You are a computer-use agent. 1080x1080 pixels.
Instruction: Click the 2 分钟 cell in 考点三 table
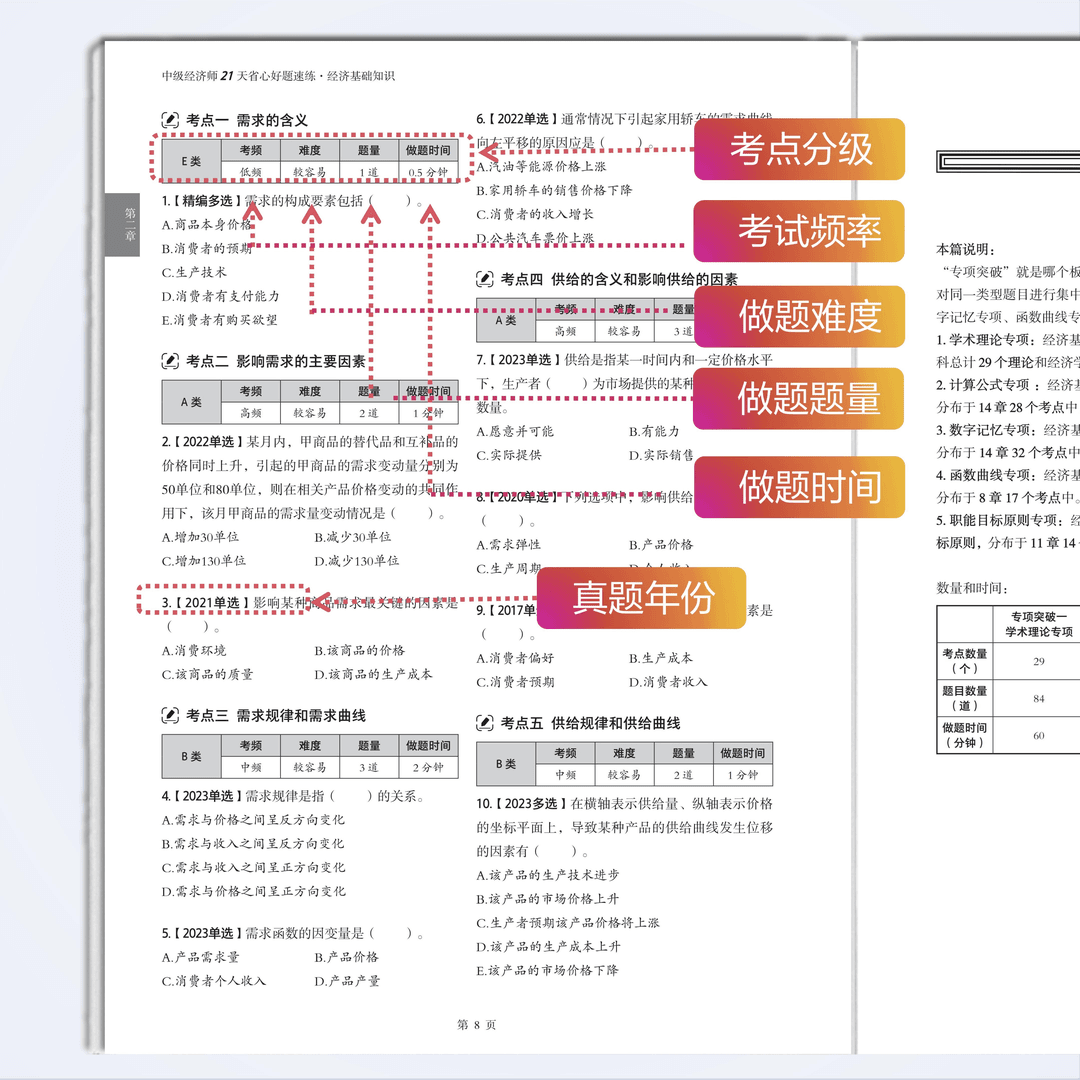(x=428, y=767)
